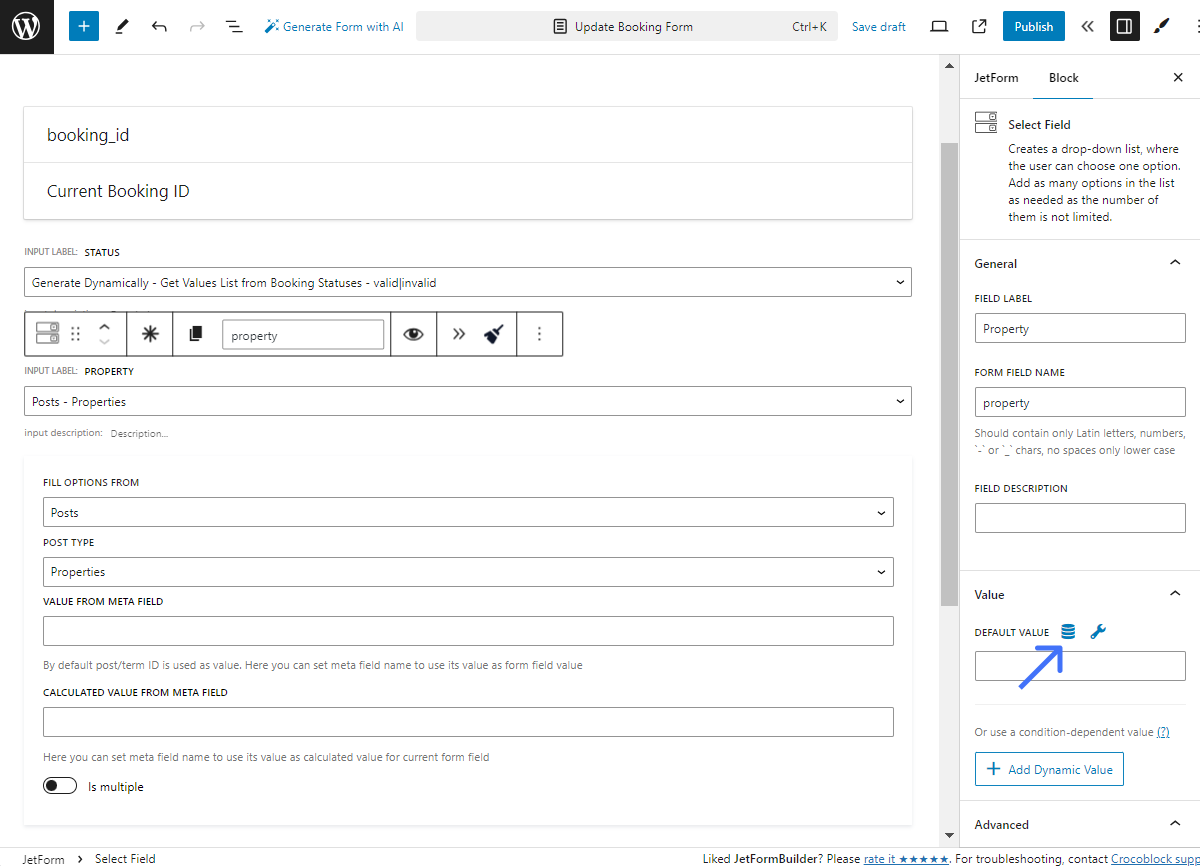The width and height of the screenshot is (1200, 866).
Task: Click the broom icon in block toolbar
Action: tap(493, 334)
